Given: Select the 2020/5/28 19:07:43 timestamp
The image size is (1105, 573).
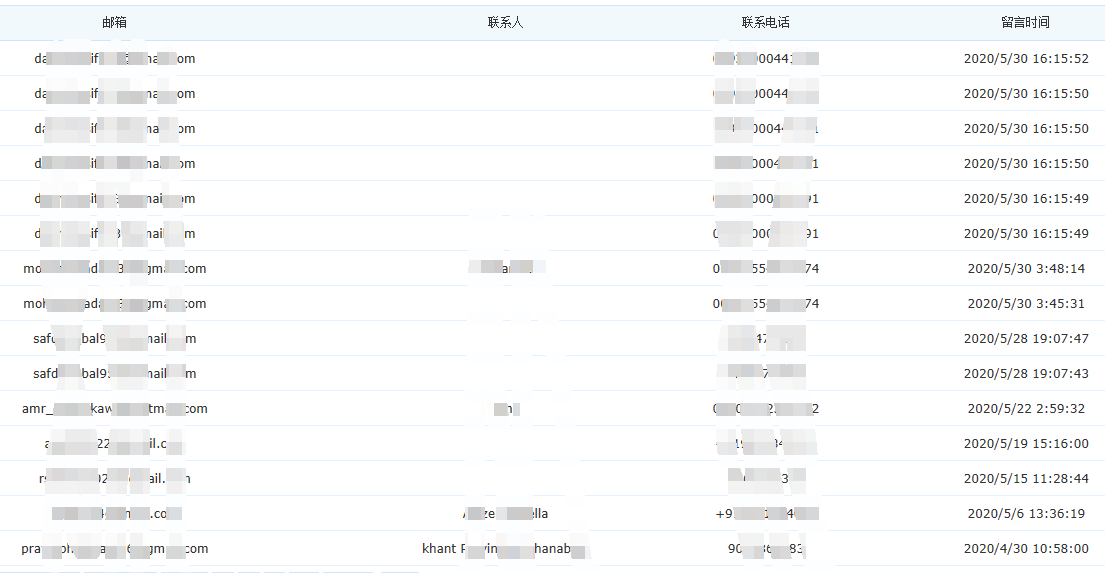Looking at the screenshot, I should [x=1025, y=374].
